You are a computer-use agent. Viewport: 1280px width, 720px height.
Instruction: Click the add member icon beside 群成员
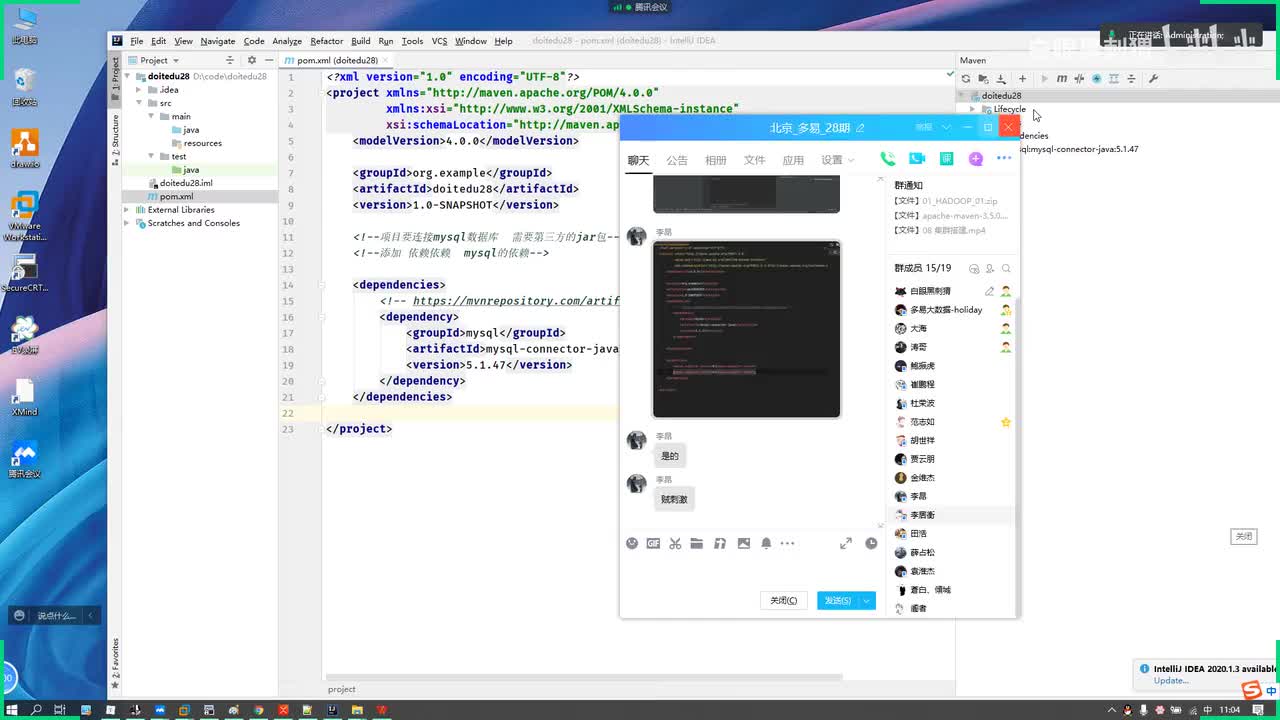[x=990, y=269]
